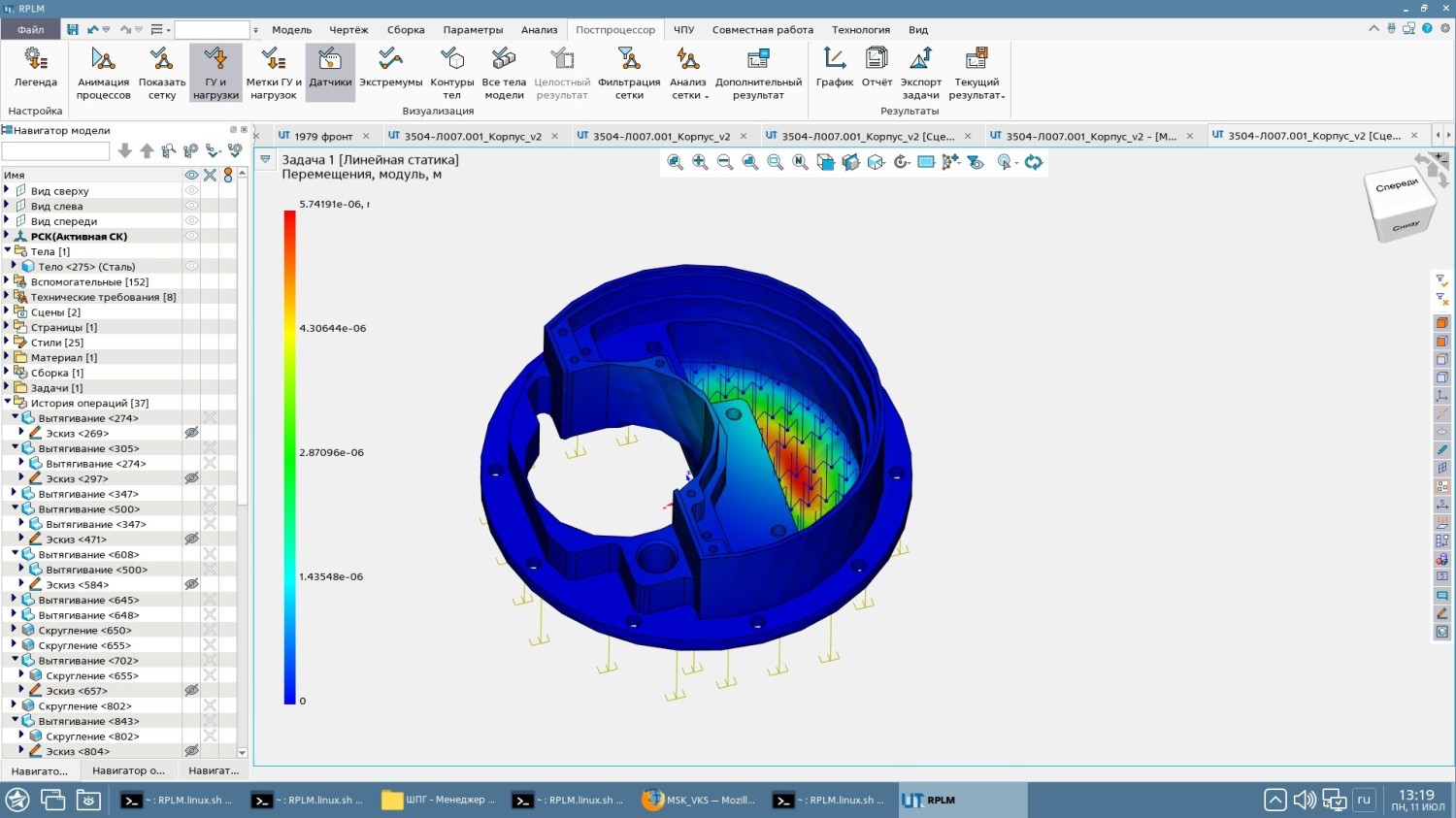Open the 'Навигатор о...' bottom panel tab
Image resolution: width=1456 pixels, height=818 pixels.
pos(128,770)
